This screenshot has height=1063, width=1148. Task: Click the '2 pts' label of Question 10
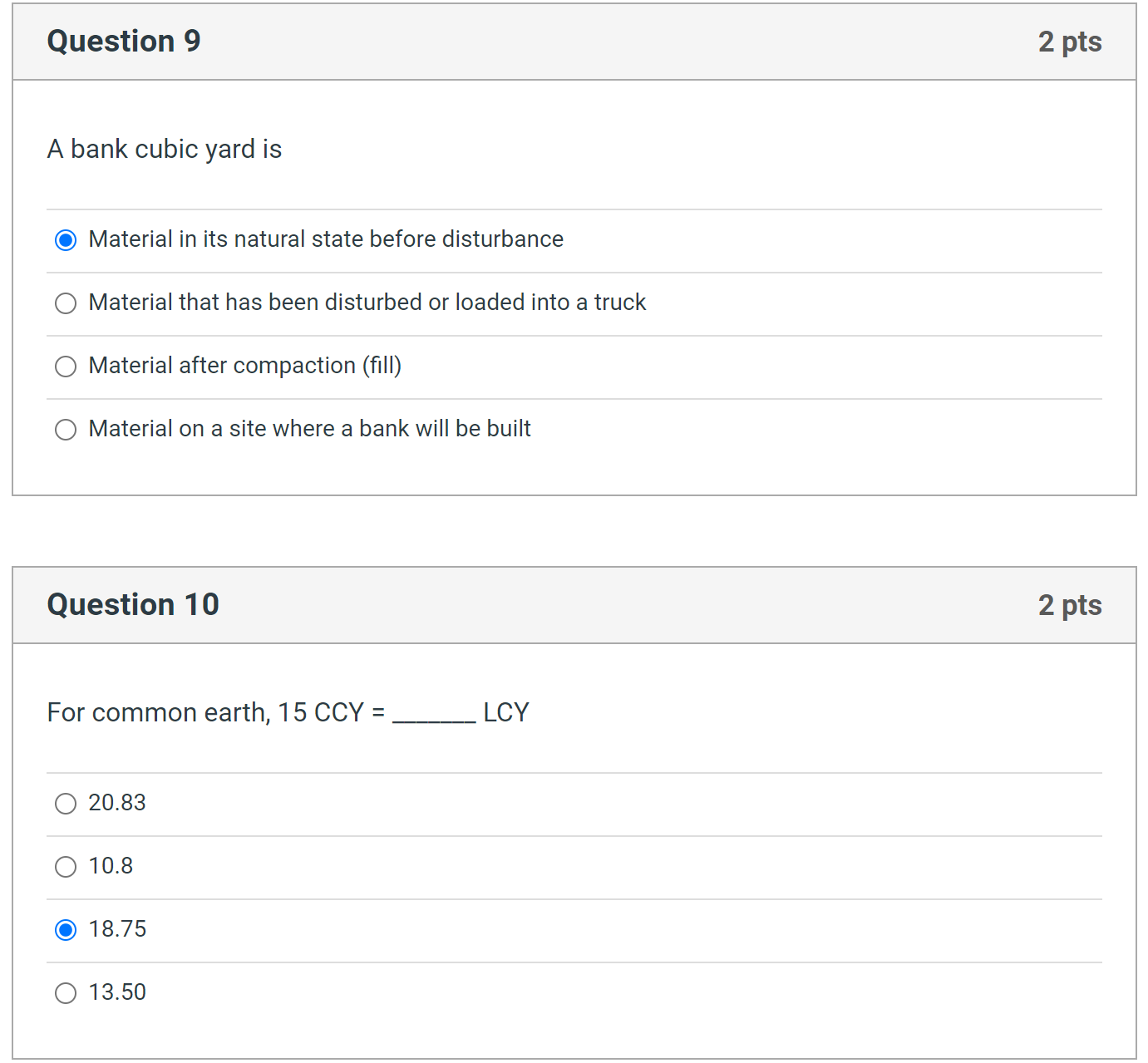click(x=1069, y=606)
